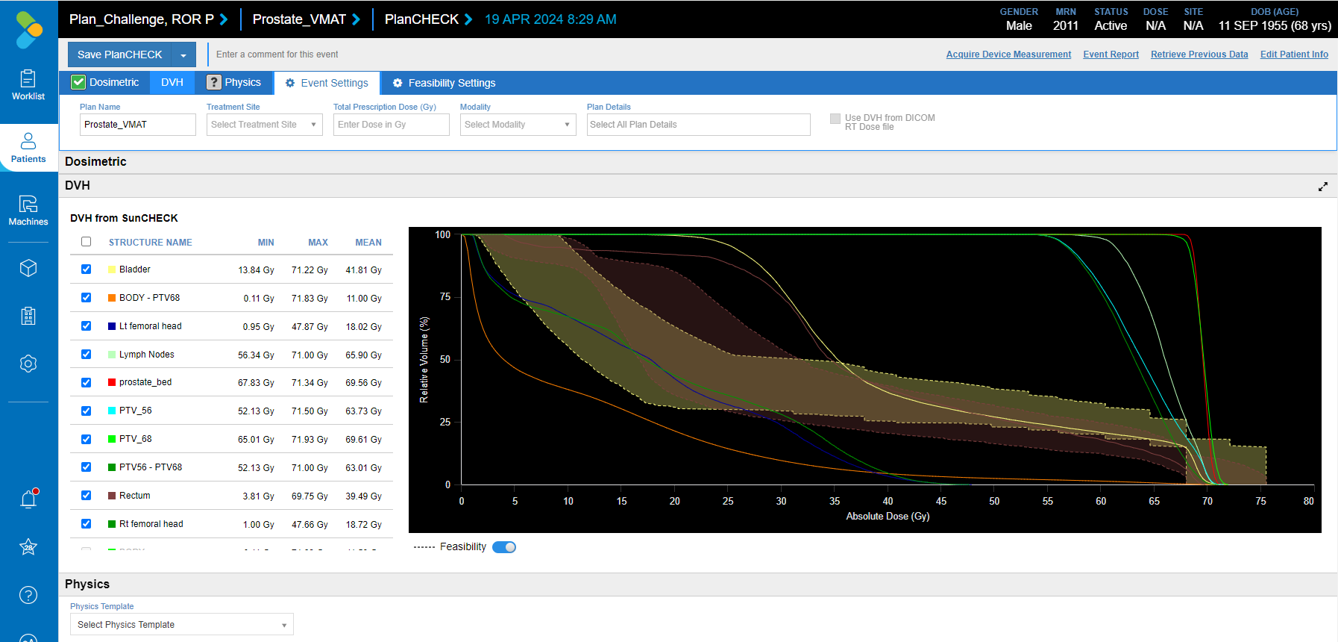Open Machines from the sidebar

click(x=28, y=211)
